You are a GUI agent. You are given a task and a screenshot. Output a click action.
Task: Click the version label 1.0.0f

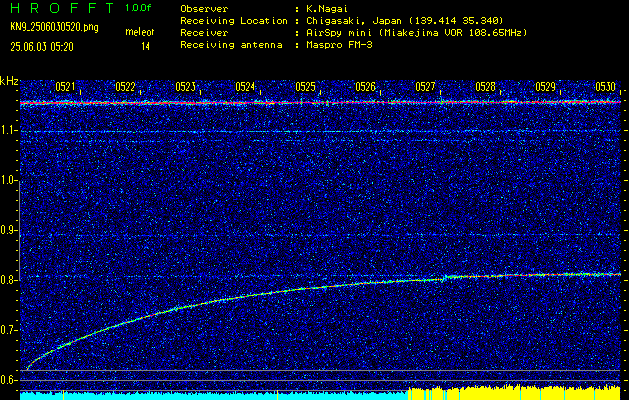(x=138, y=8)
